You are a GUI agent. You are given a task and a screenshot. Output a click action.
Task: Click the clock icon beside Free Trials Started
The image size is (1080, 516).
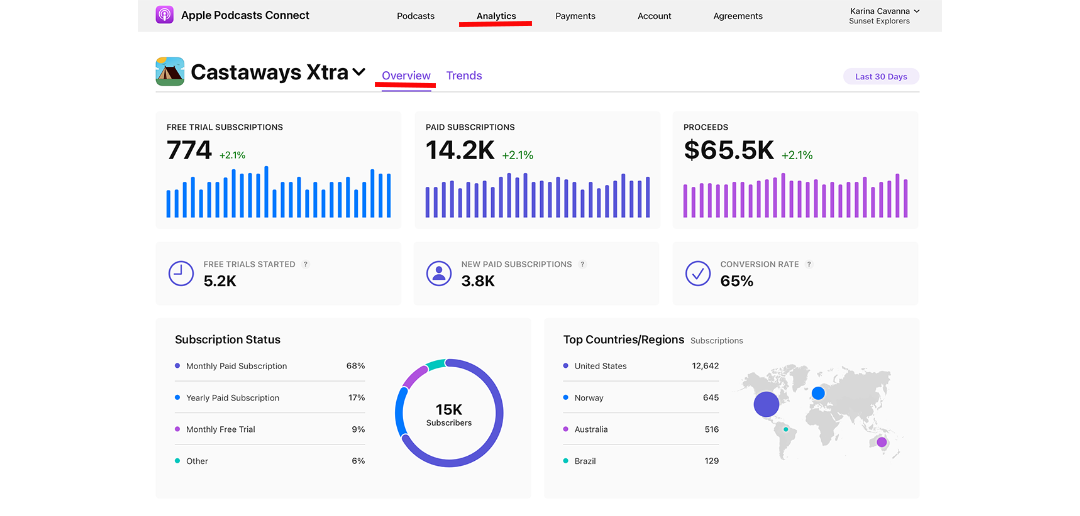click(181, 273)
